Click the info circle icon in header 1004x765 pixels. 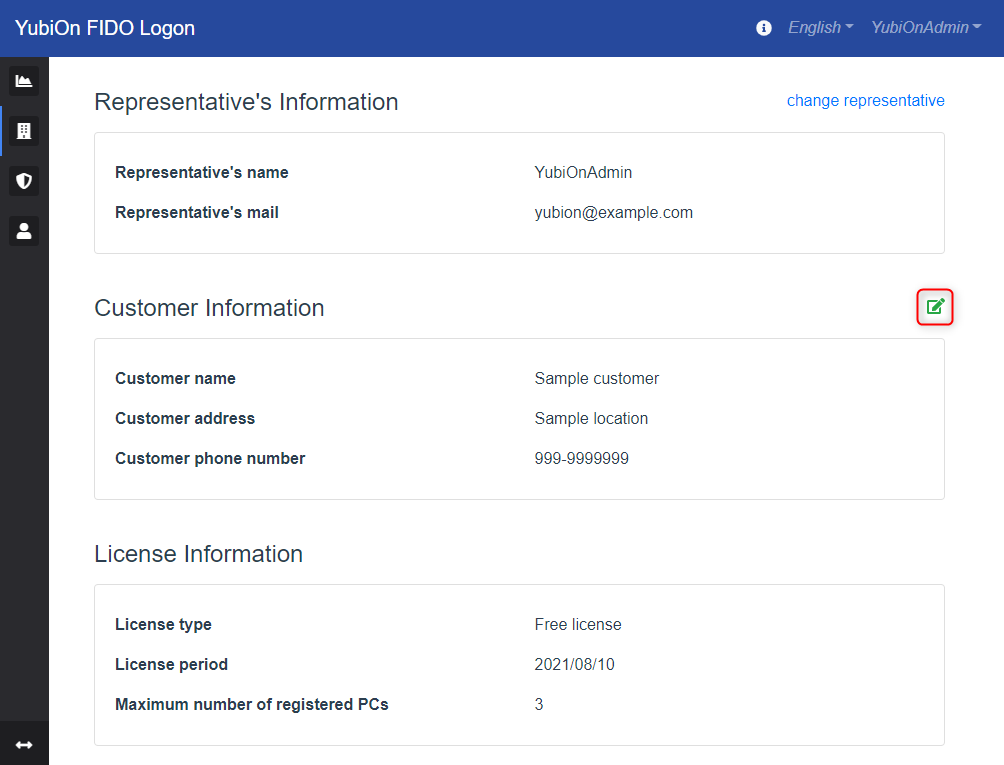pos(763,28)
